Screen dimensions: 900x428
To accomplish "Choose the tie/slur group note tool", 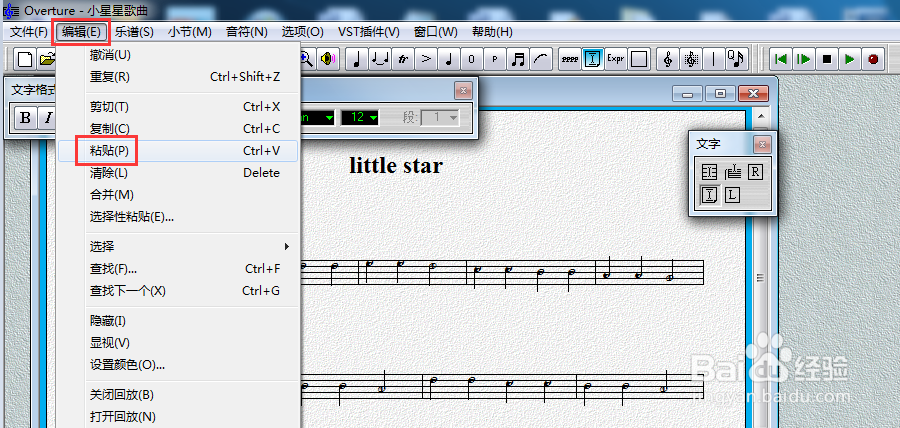I will point(379,59).
